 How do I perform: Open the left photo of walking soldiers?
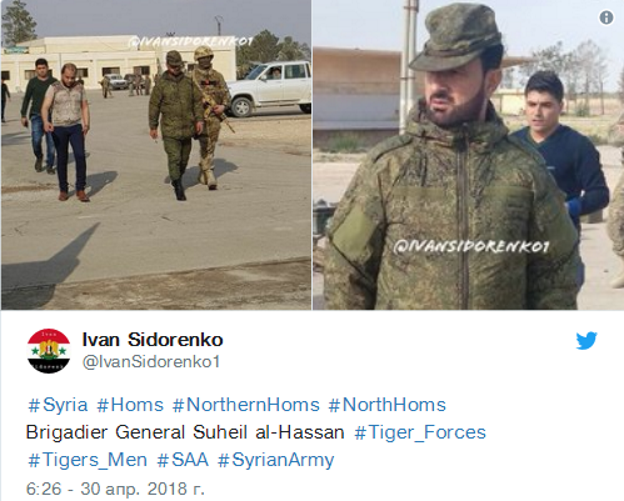[x=156, y=155]
